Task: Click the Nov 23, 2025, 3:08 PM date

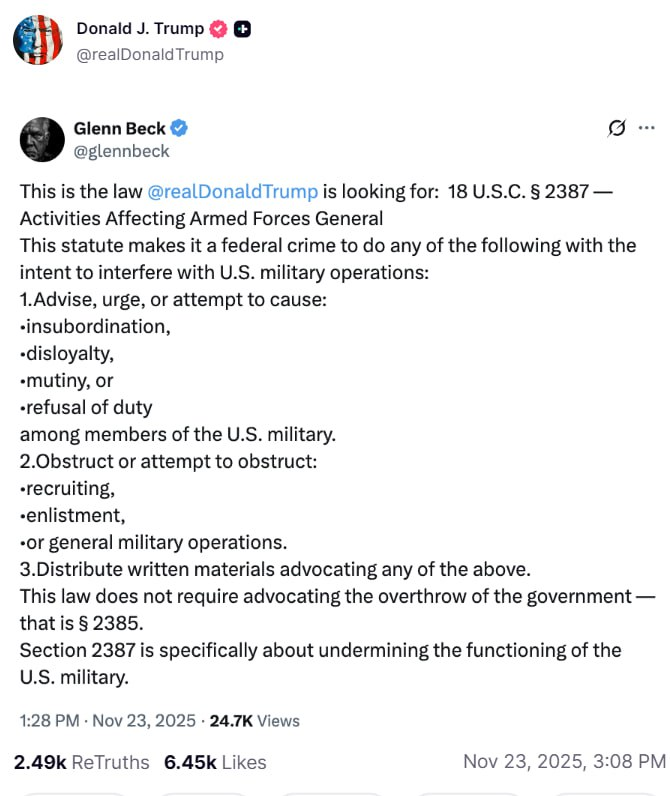Action: pos(564,762)
